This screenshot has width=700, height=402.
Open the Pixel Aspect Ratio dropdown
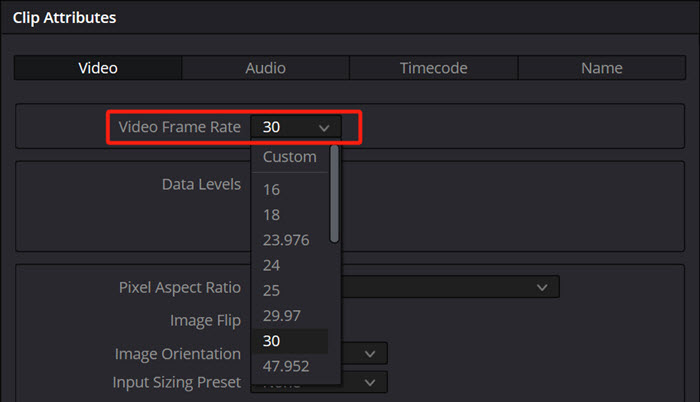pyautogui.click(x=450, y=287)
